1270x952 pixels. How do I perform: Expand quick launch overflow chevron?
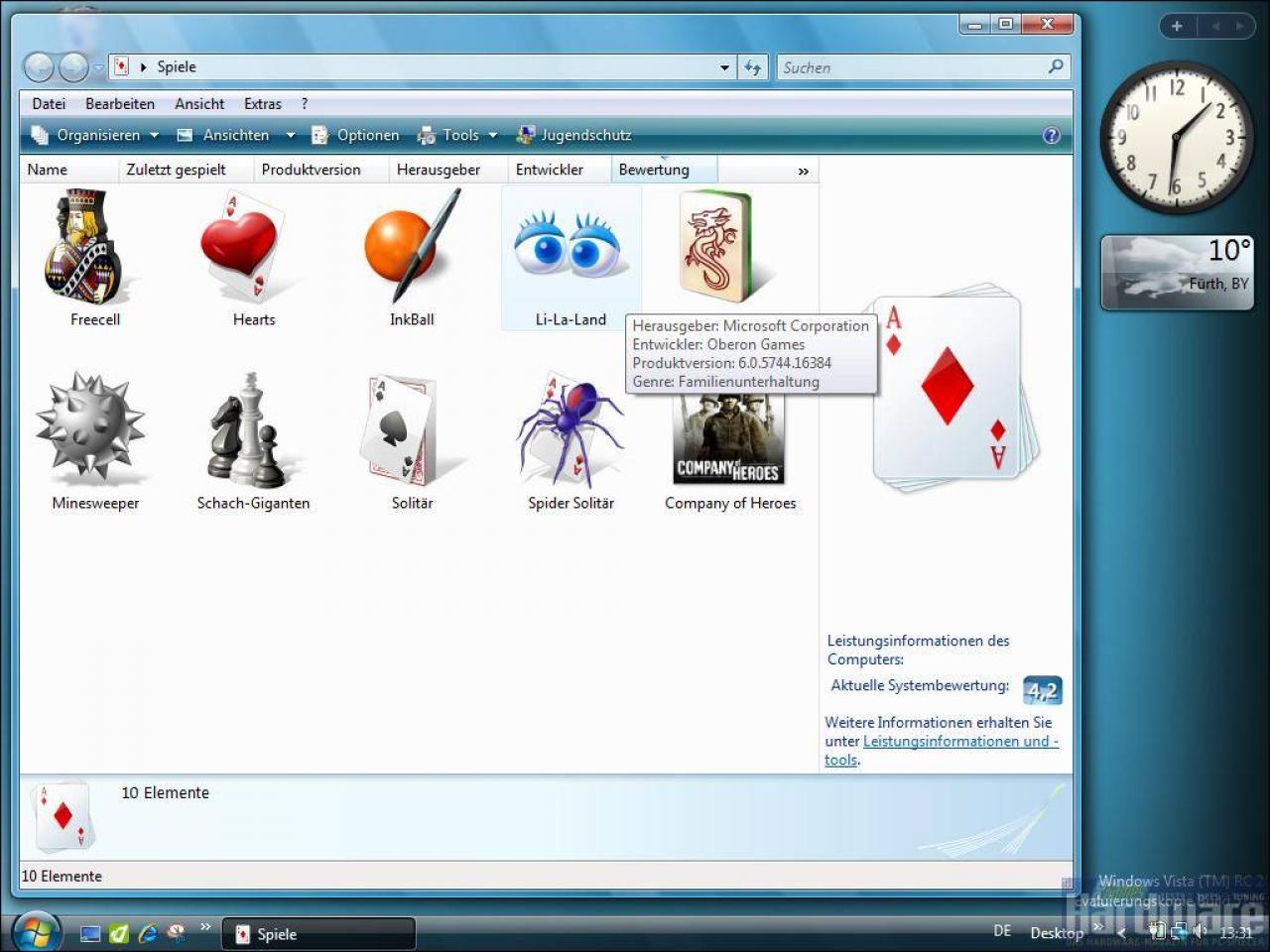pos(205,927)
